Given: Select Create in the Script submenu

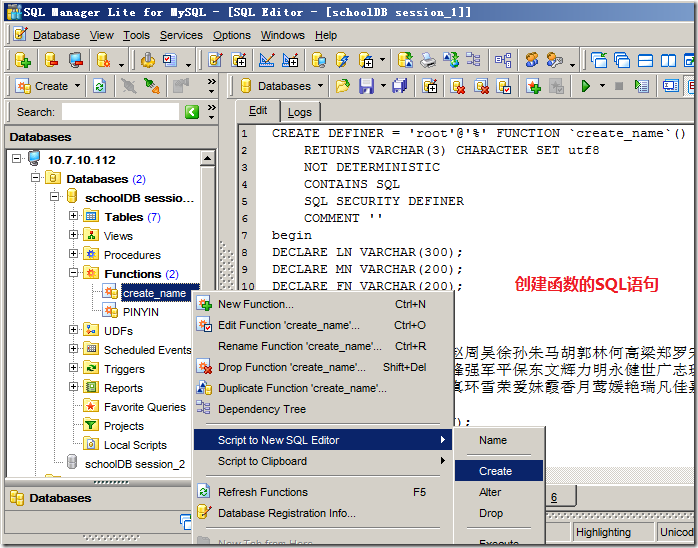Looking at the screenshot, I should [x=499, y=471].
